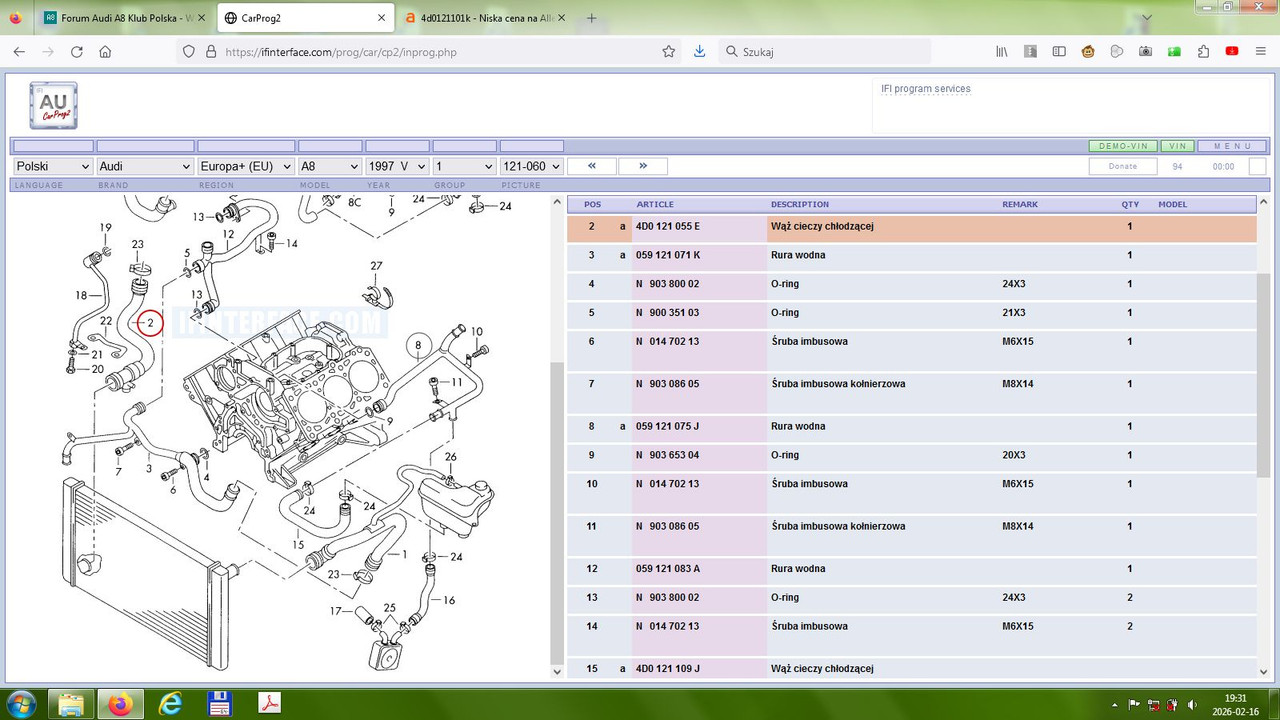Image resolution: width=1280 pixels, height=720 pixels.
Task: Select article 059 121 075 J
Action: click(667, 426)
